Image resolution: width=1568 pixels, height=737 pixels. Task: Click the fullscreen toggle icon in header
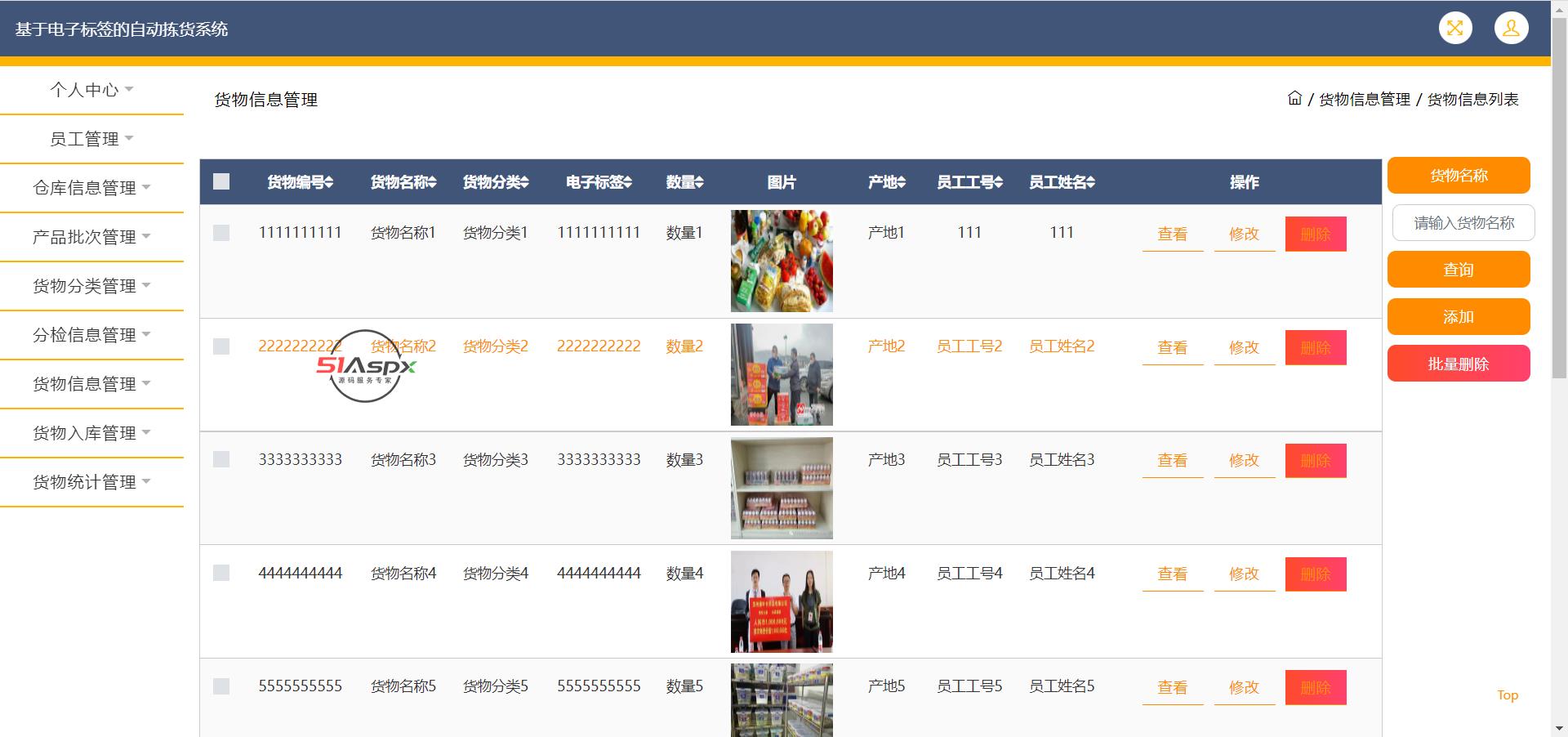[x=1454, y=28]
